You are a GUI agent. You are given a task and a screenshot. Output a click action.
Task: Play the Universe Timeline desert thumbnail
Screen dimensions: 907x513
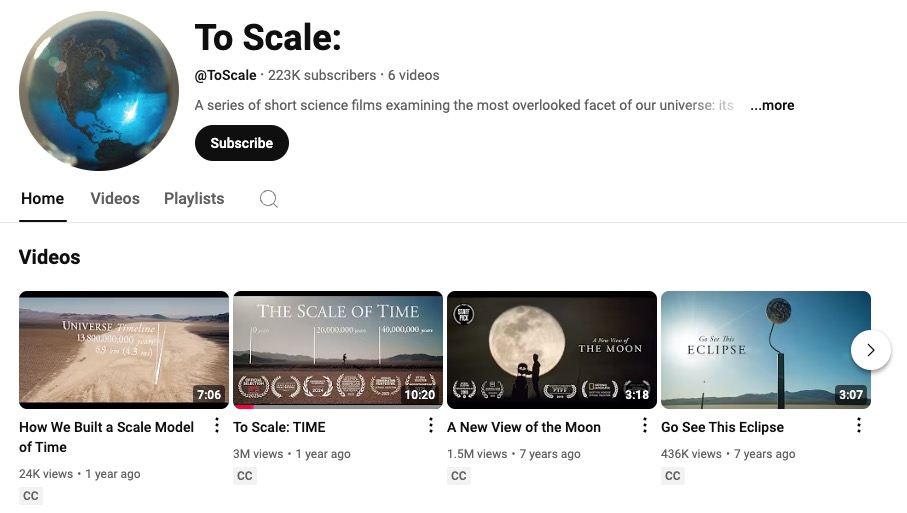tap(124, 350)
